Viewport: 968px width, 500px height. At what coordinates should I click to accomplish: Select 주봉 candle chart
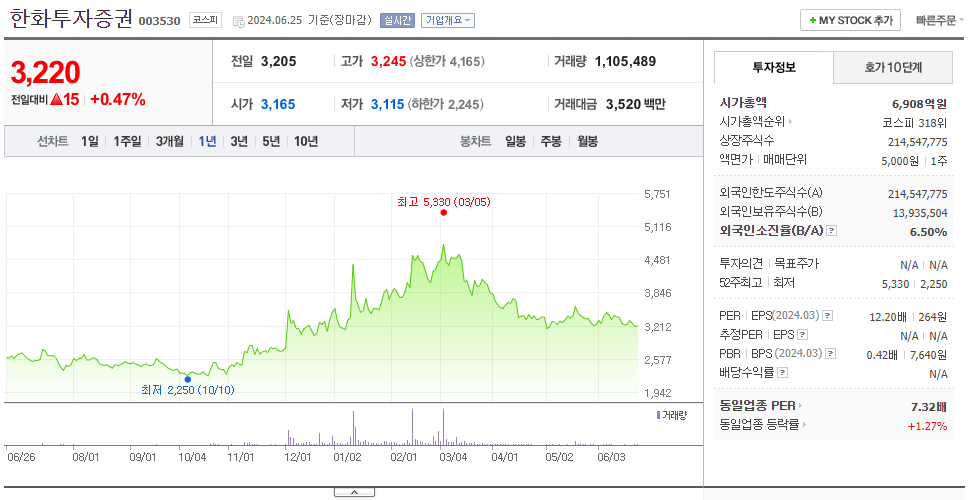[x=551, y=141]
